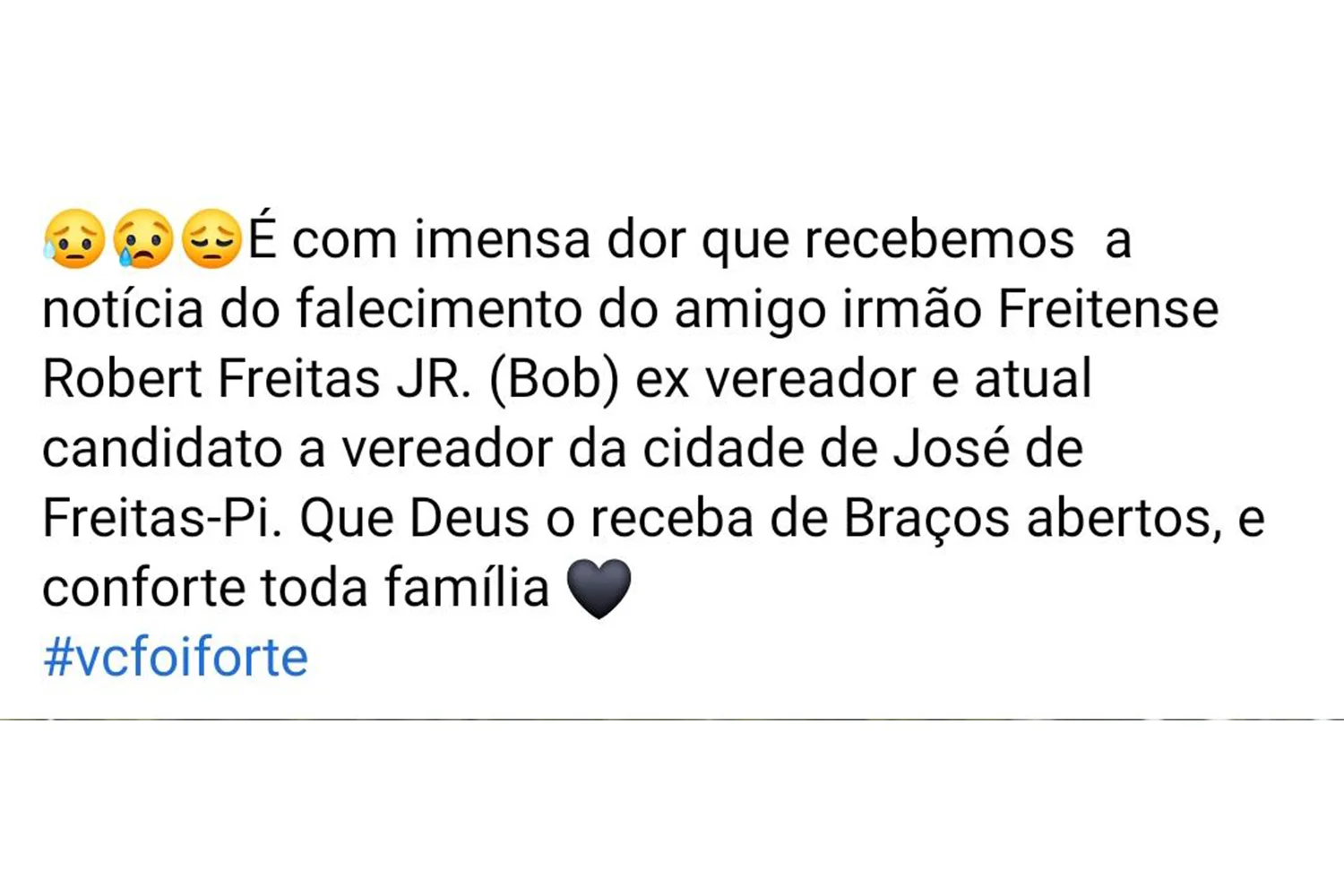
Task: Click the word "Freitense"
Action: click(x=1108, y=308)
